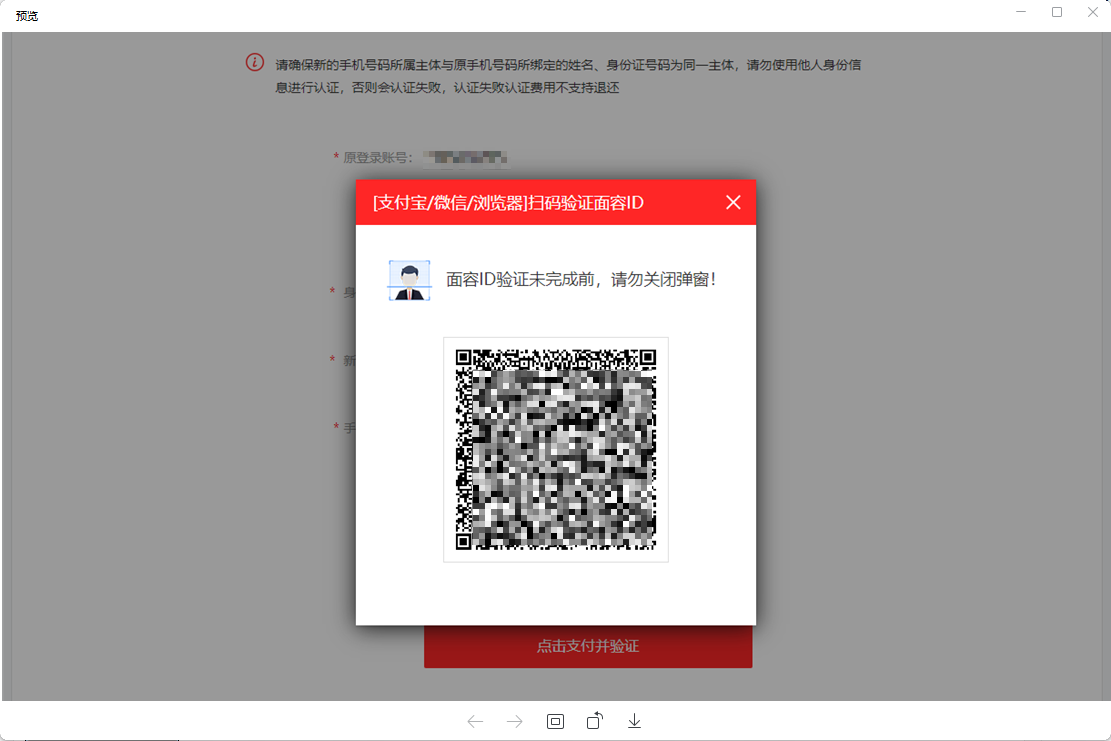Click the 点击支付并验证 button

coord(588,646)
